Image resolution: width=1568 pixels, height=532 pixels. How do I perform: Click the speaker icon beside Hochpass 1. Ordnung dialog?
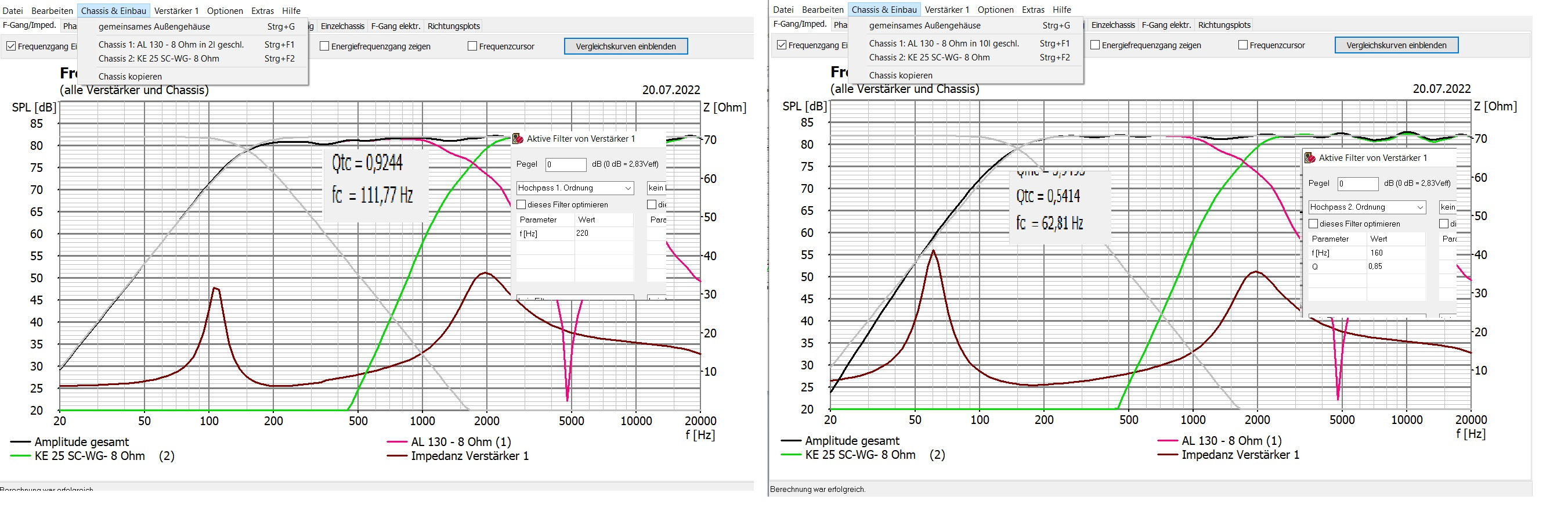pyautogui.click(x=518, y=139)
